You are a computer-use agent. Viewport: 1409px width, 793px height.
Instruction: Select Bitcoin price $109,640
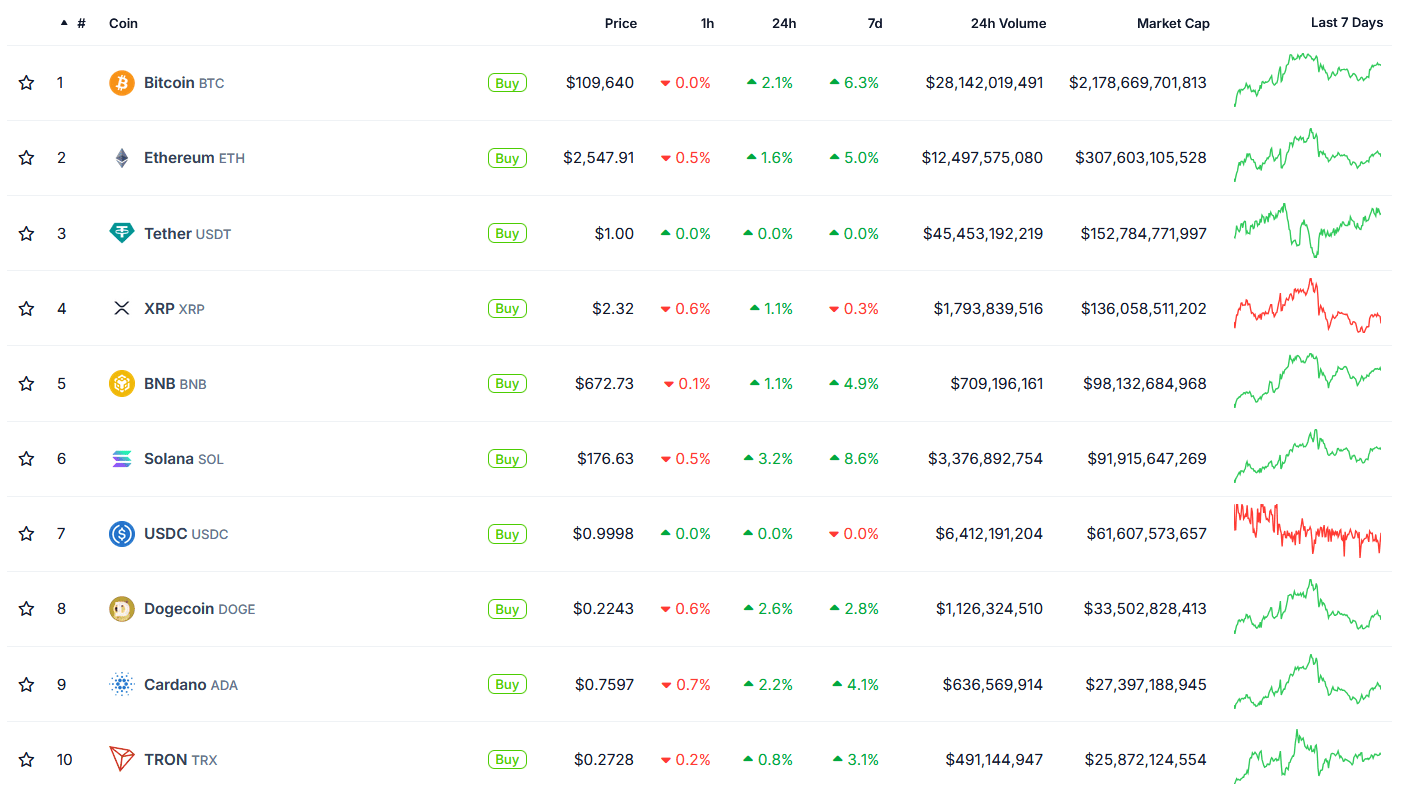tap(600, 83)
